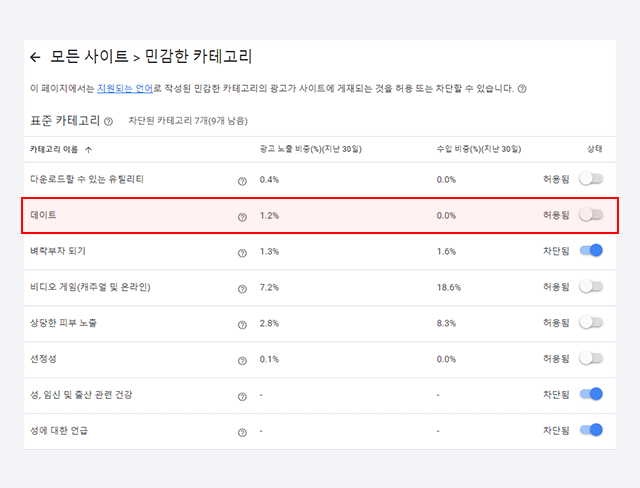Image resolution: width=640 pixels, height=488 pixels.
Task: Click the 0.4% ad impression value
Action: point(269,180)
